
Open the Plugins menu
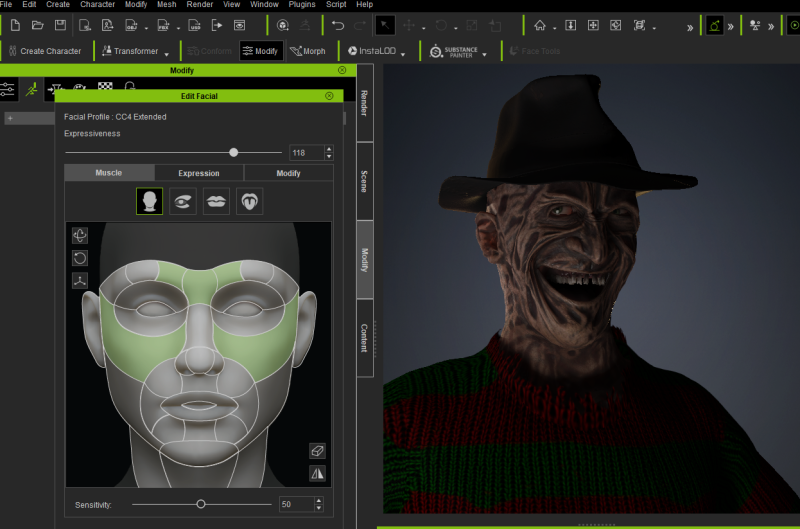coord(302,4)
